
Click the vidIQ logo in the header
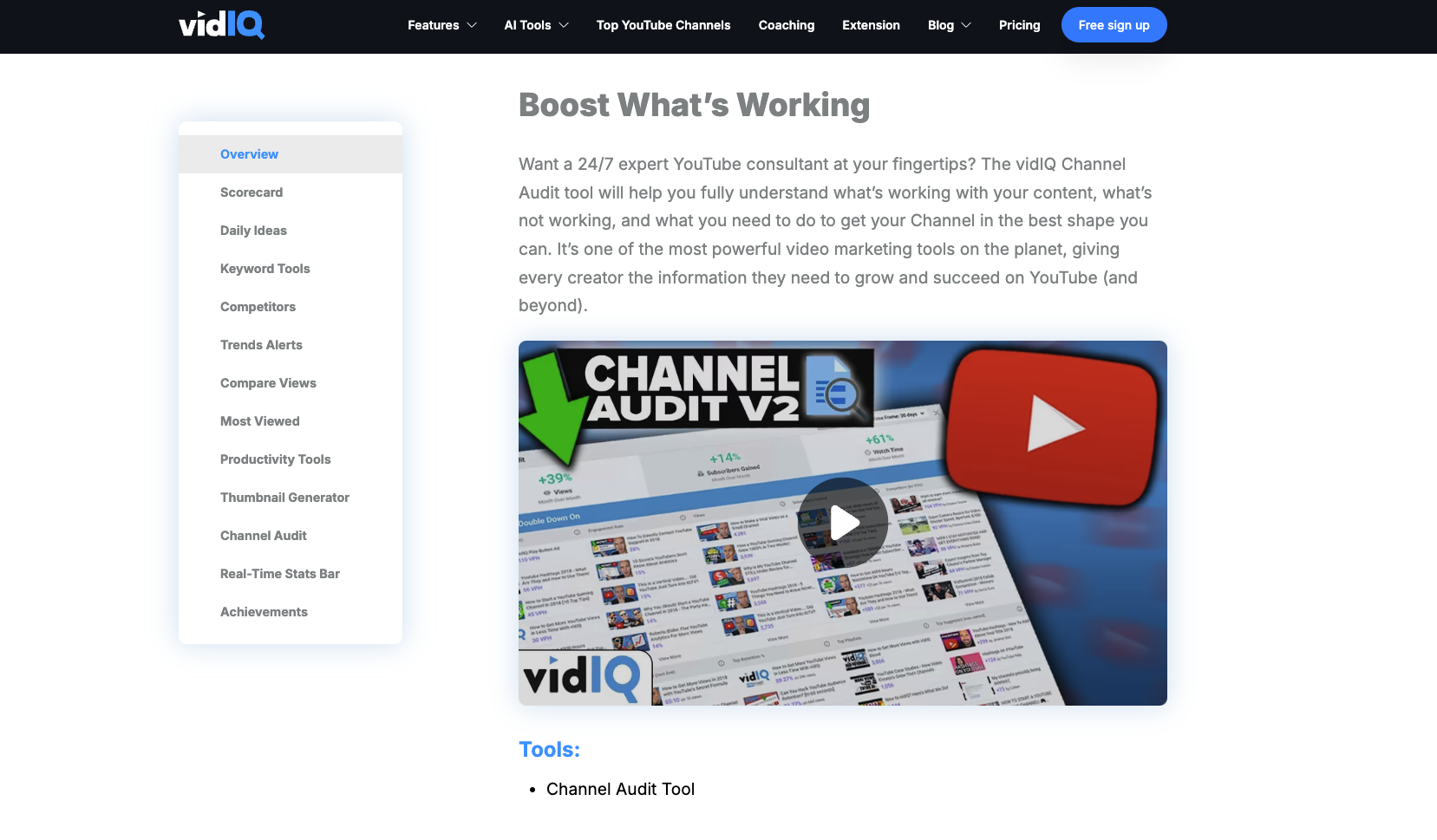(x=221, y=25)
